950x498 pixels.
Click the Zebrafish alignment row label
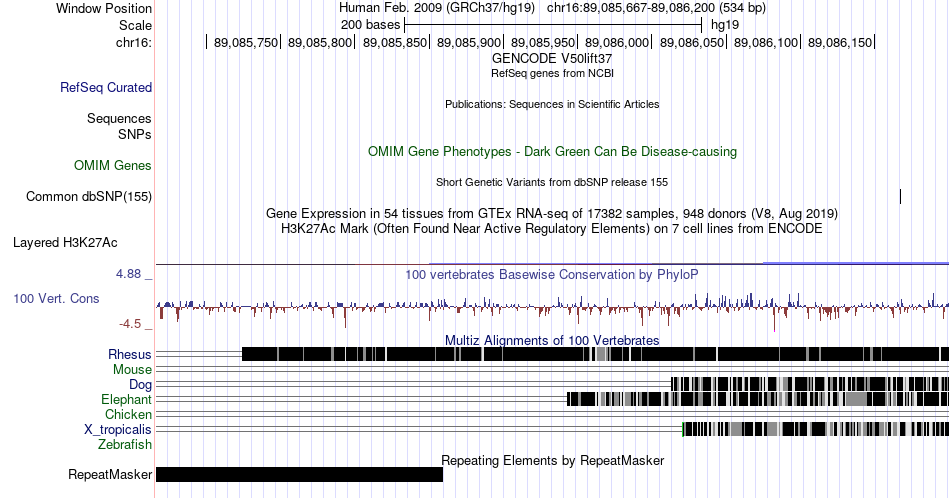(125, 444)
